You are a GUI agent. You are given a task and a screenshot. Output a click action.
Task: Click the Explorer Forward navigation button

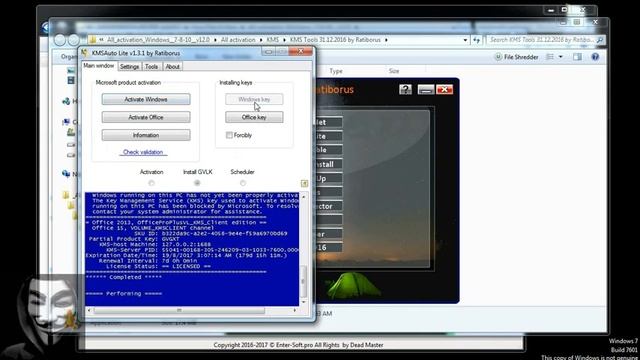tap(73, 40)
